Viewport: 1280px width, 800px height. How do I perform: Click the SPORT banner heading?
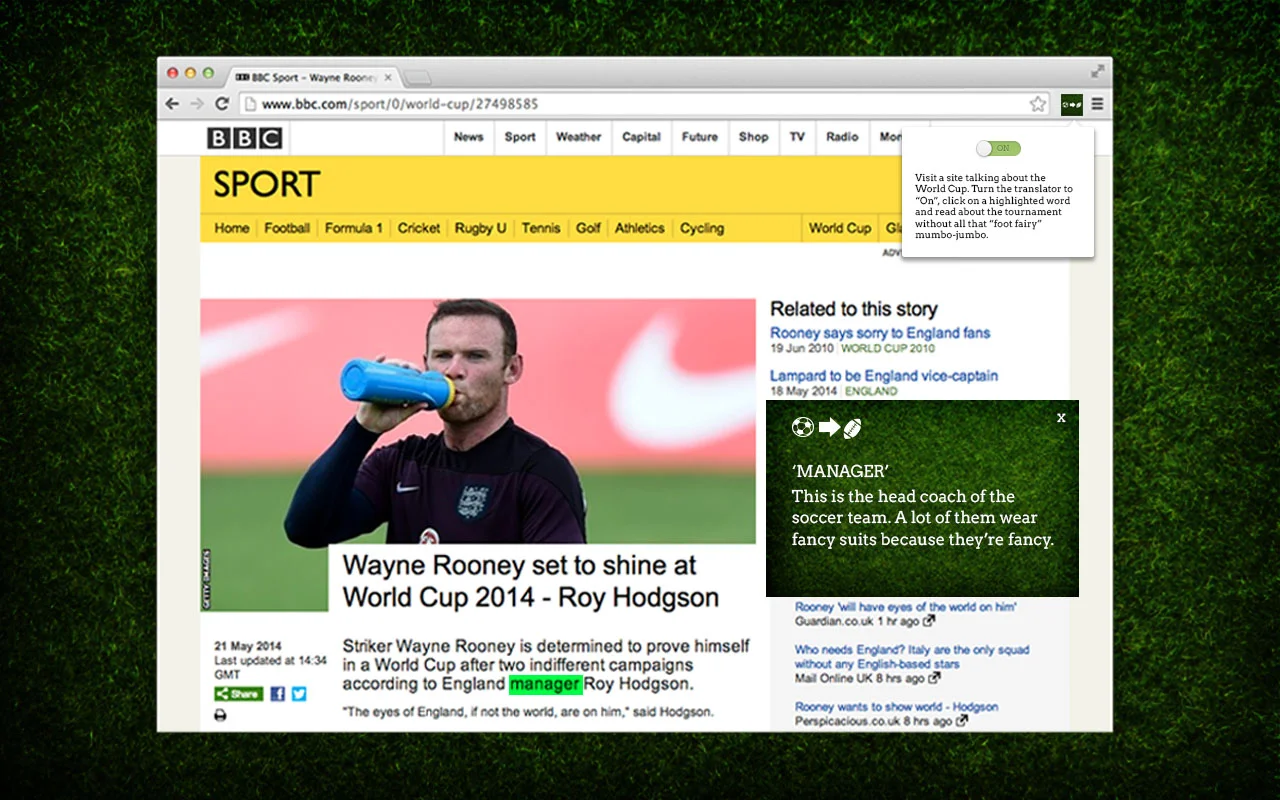tap(266, 184)
